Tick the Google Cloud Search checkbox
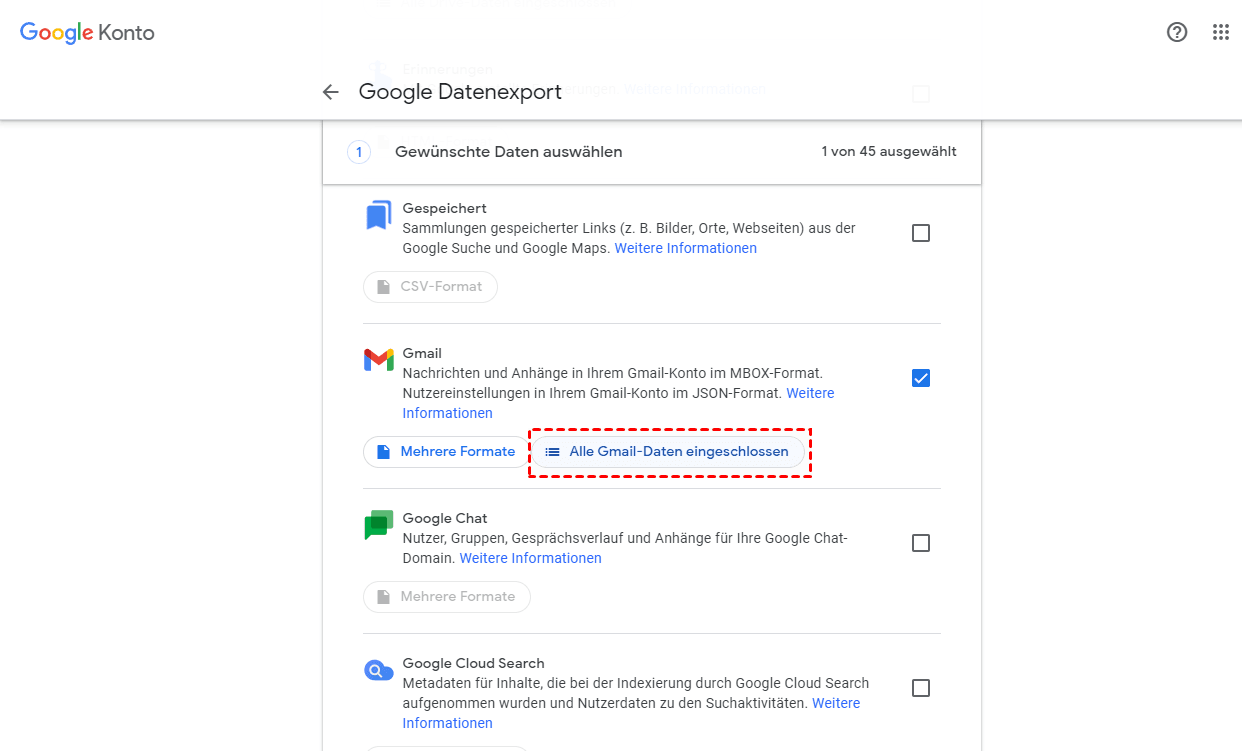 pos(921,688)
